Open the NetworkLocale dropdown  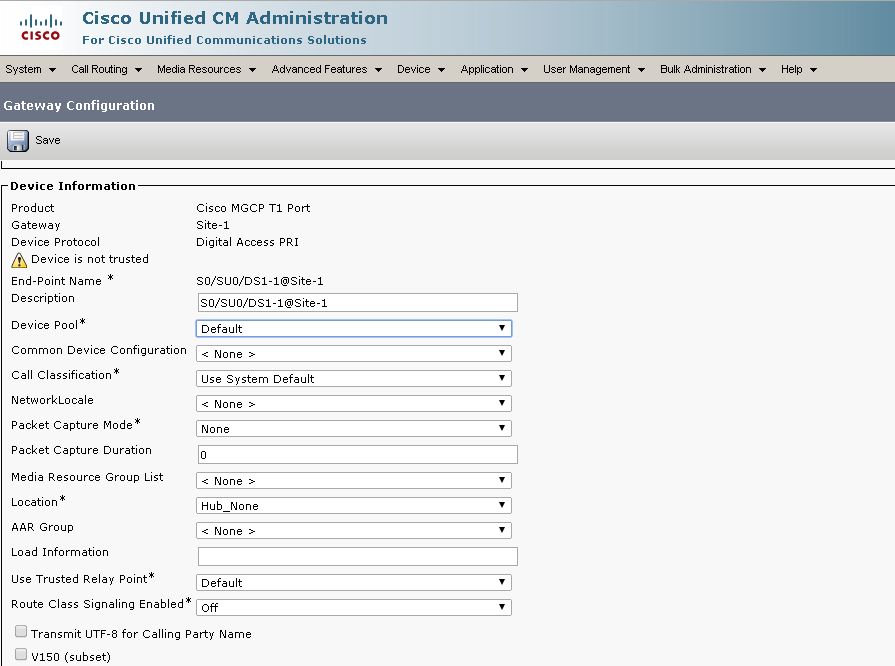[x=353, y=404]
